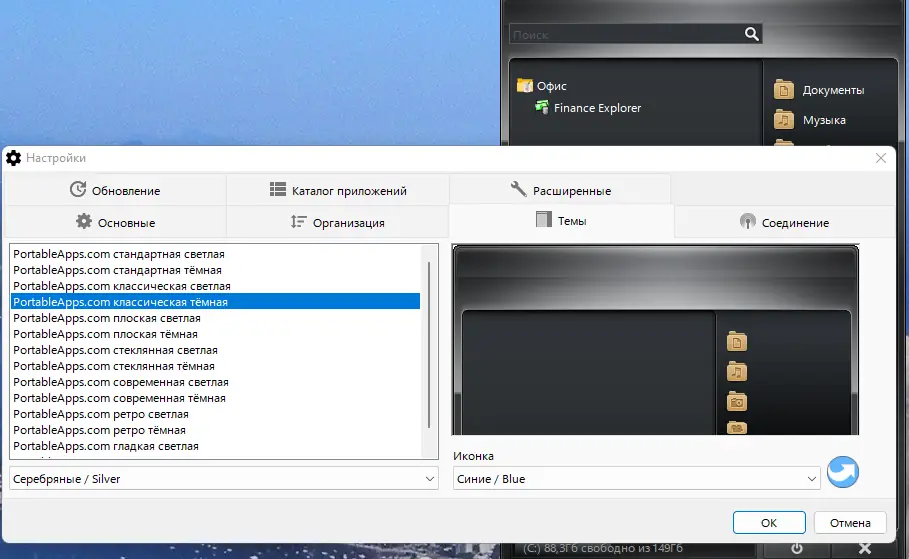Switch to the Обновление tab

tap(115, 190)
